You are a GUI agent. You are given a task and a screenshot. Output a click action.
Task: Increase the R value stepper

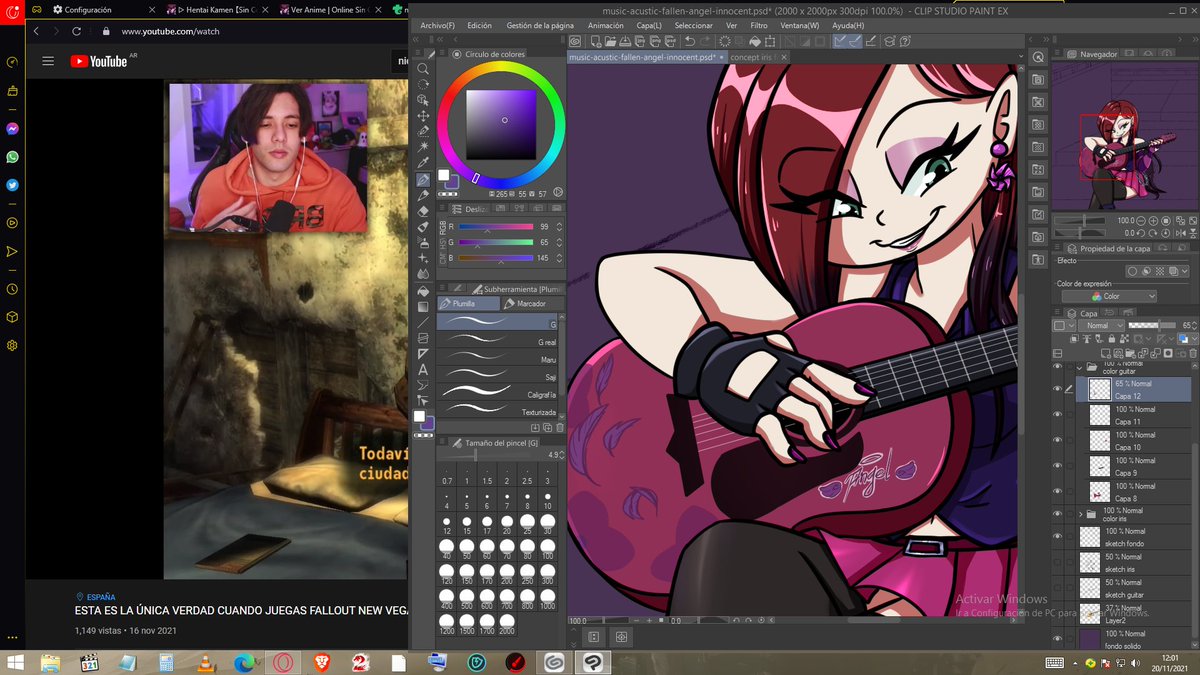[x=560, y=224]
